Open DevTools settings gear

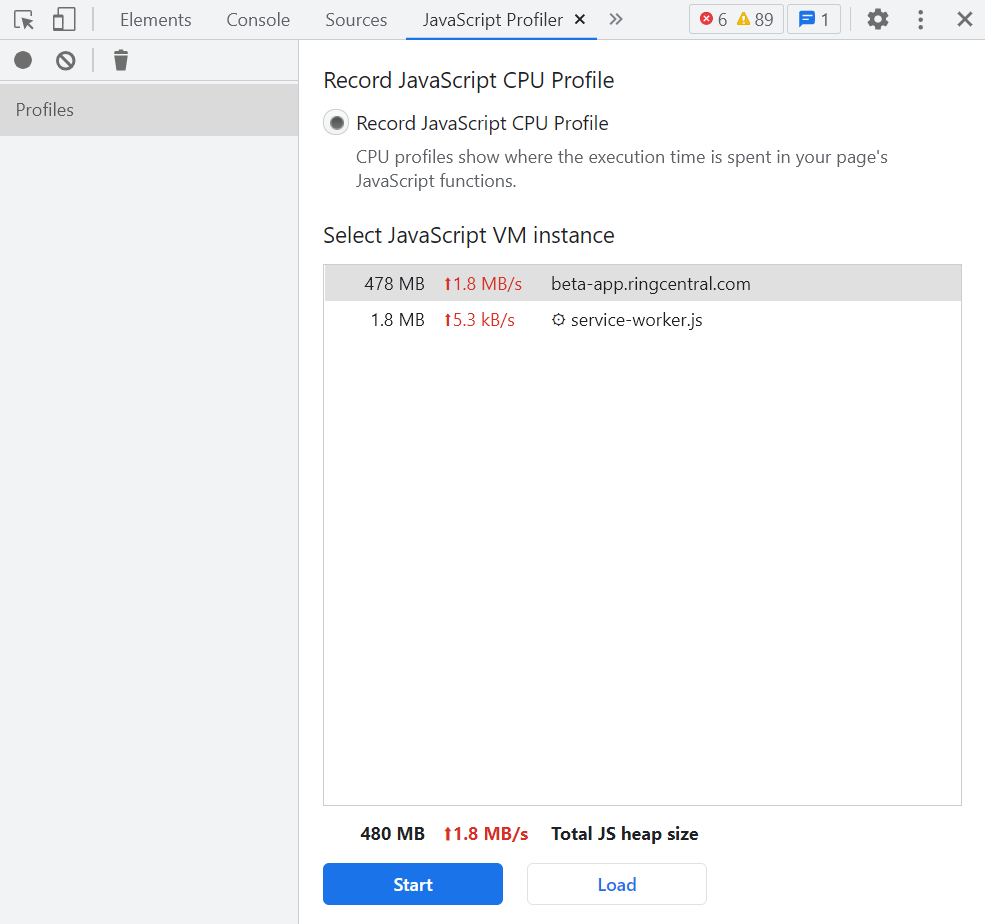pos(877,19)
